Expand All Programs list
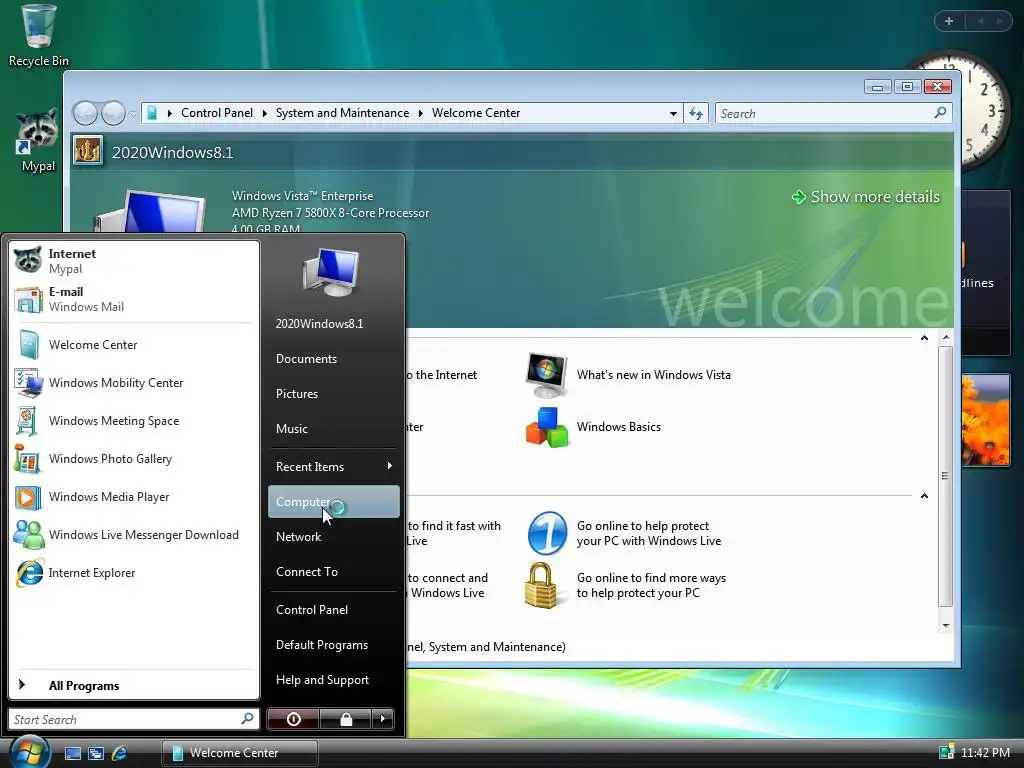 click(134, 685)
